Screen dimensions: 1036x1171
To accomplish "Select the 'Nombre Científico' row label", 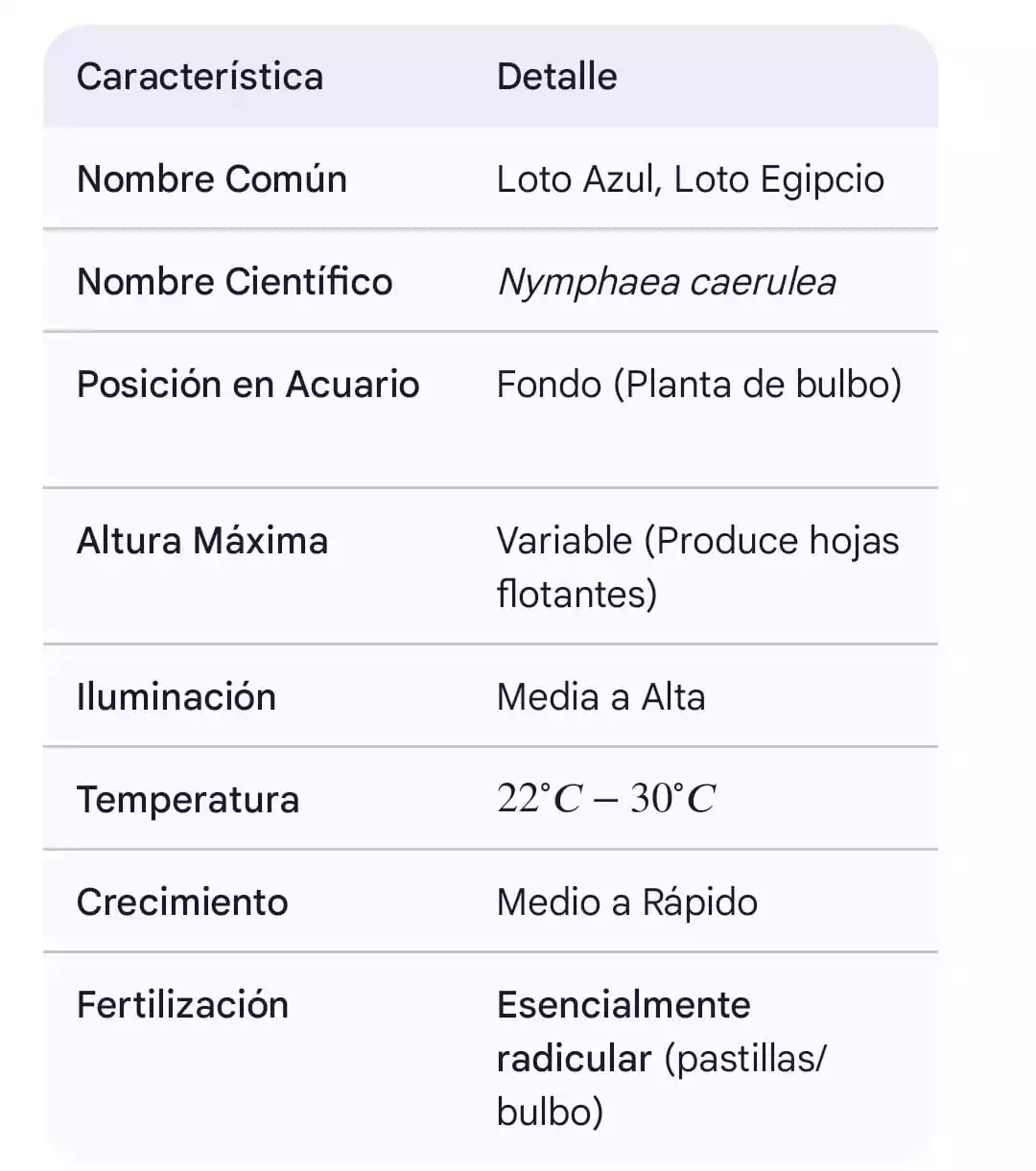I will [234, 282].
